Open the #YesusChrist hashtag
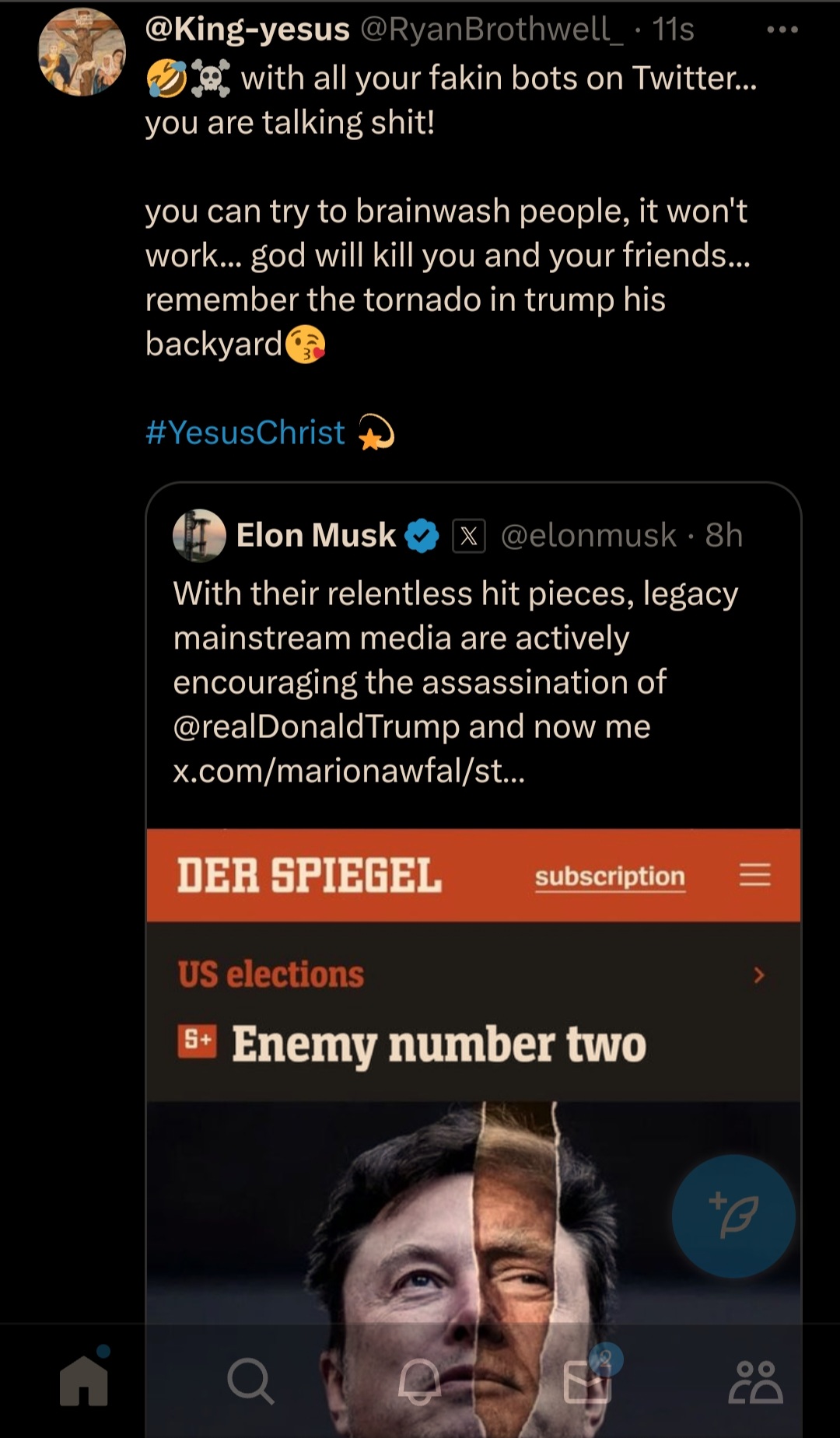Image resolution: width=840 pixels, height=1438 pixels. point(245,432)
